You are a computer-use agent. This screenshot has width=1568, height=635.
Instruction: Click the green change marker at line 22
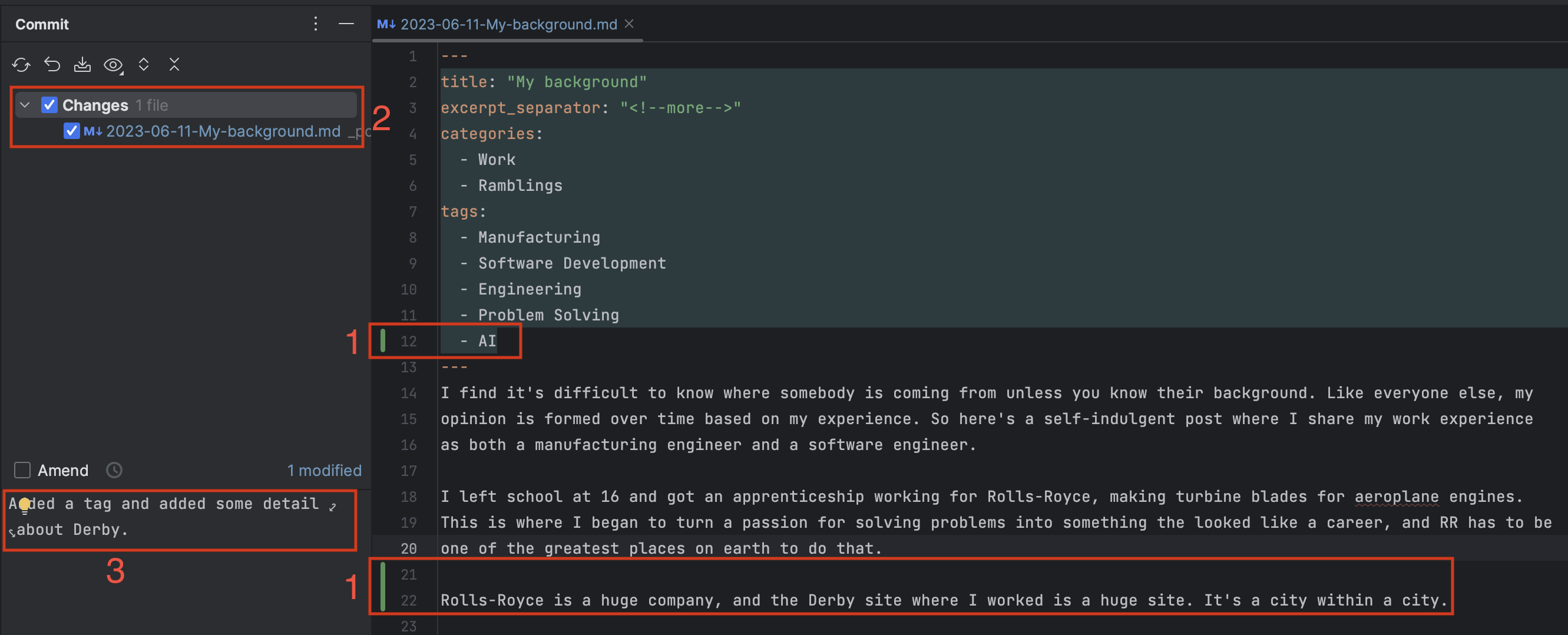point(383,599)
